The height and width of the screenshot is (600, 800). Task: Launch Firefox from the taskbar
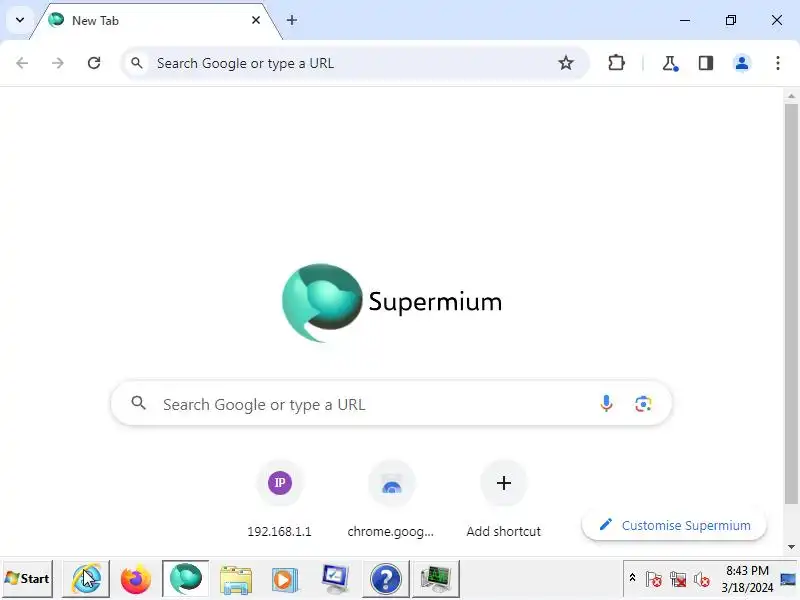136,579
